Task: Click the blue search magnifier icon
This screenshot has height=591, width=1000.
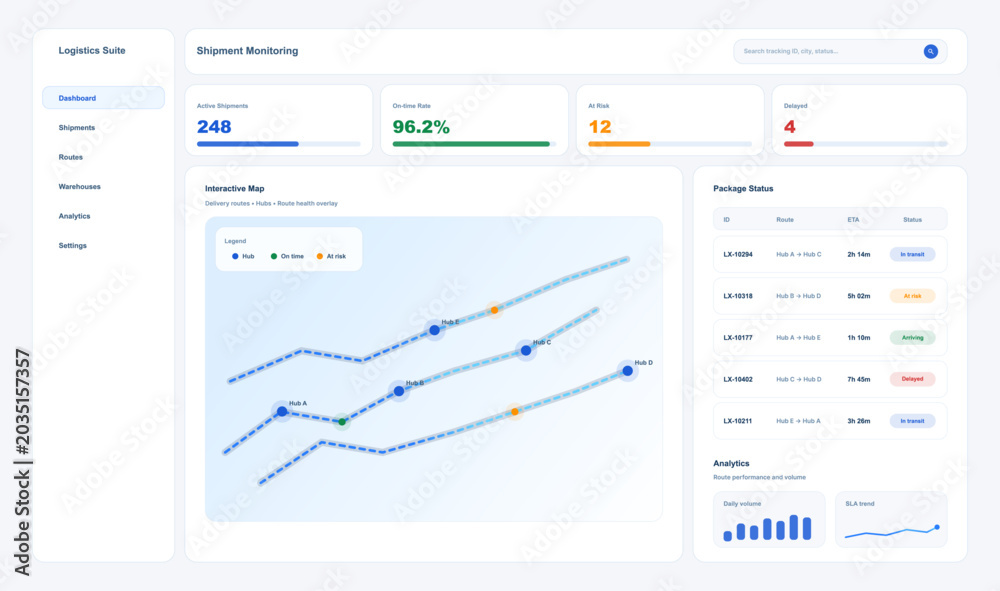Action: 930,51
